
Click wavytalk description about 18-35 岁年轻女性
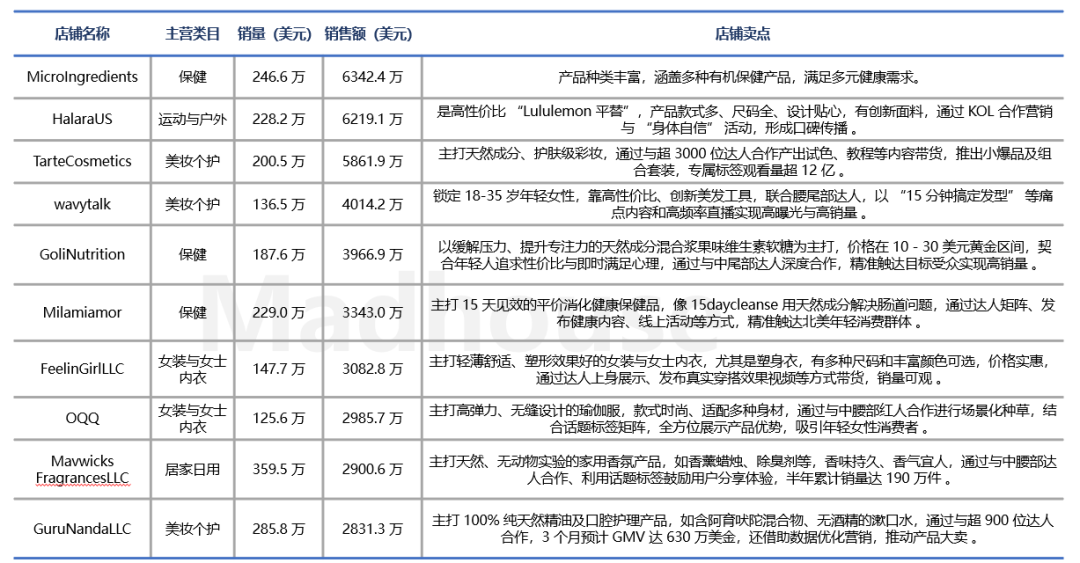coord(742,204)
